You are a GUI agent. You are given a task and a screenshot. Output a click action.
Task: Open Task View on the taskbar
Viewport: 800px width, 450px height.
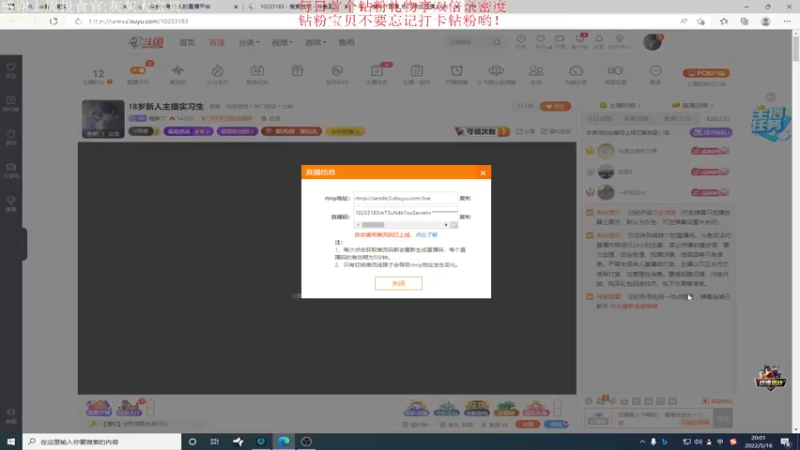215,441
